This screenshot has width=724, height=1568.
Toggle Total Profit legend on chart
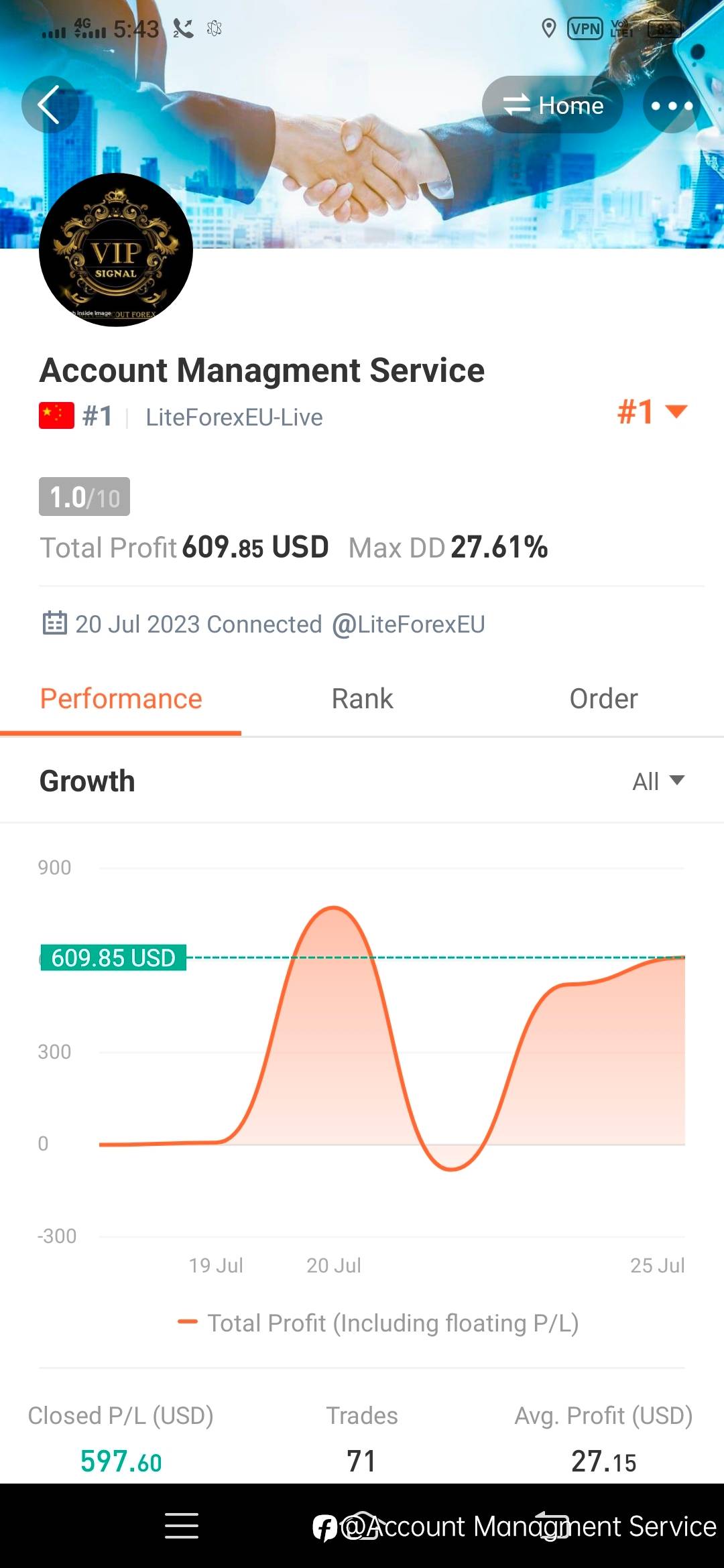378,1323
